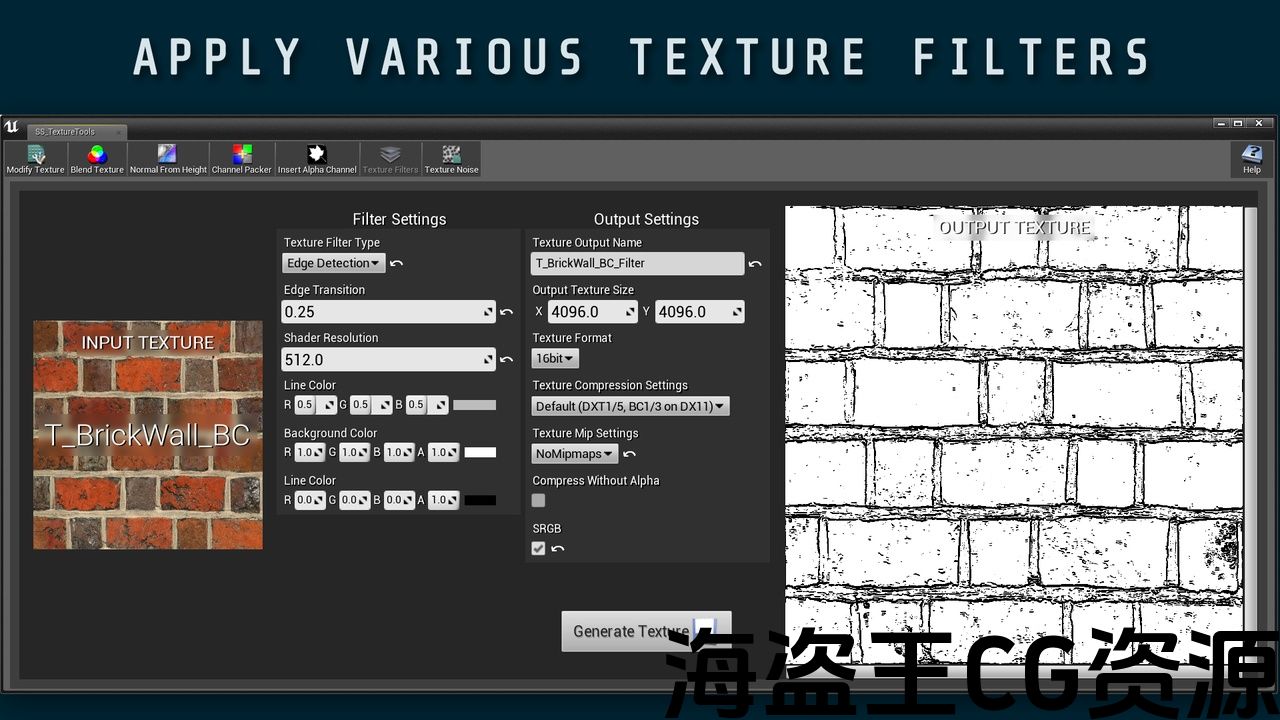Select the Blend Texture tool

(x=97, y=159)
